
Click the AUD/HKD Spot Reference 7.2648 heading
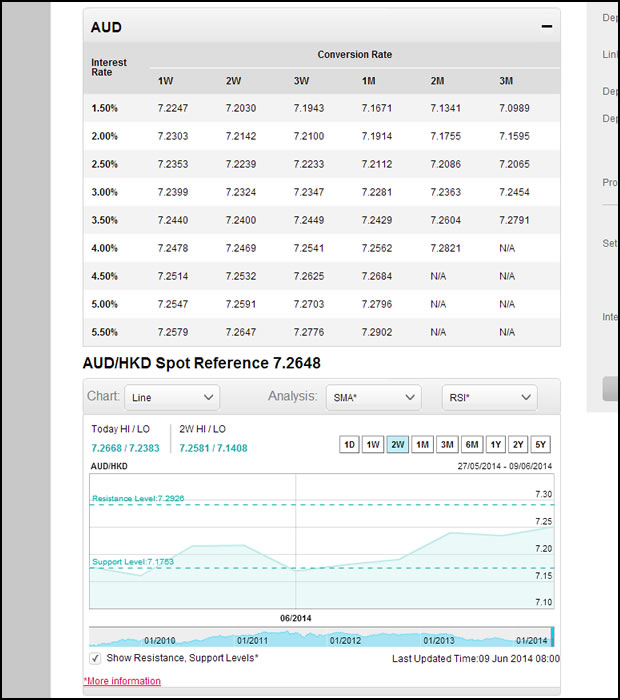pyautogui.click(x=202, y=363)
